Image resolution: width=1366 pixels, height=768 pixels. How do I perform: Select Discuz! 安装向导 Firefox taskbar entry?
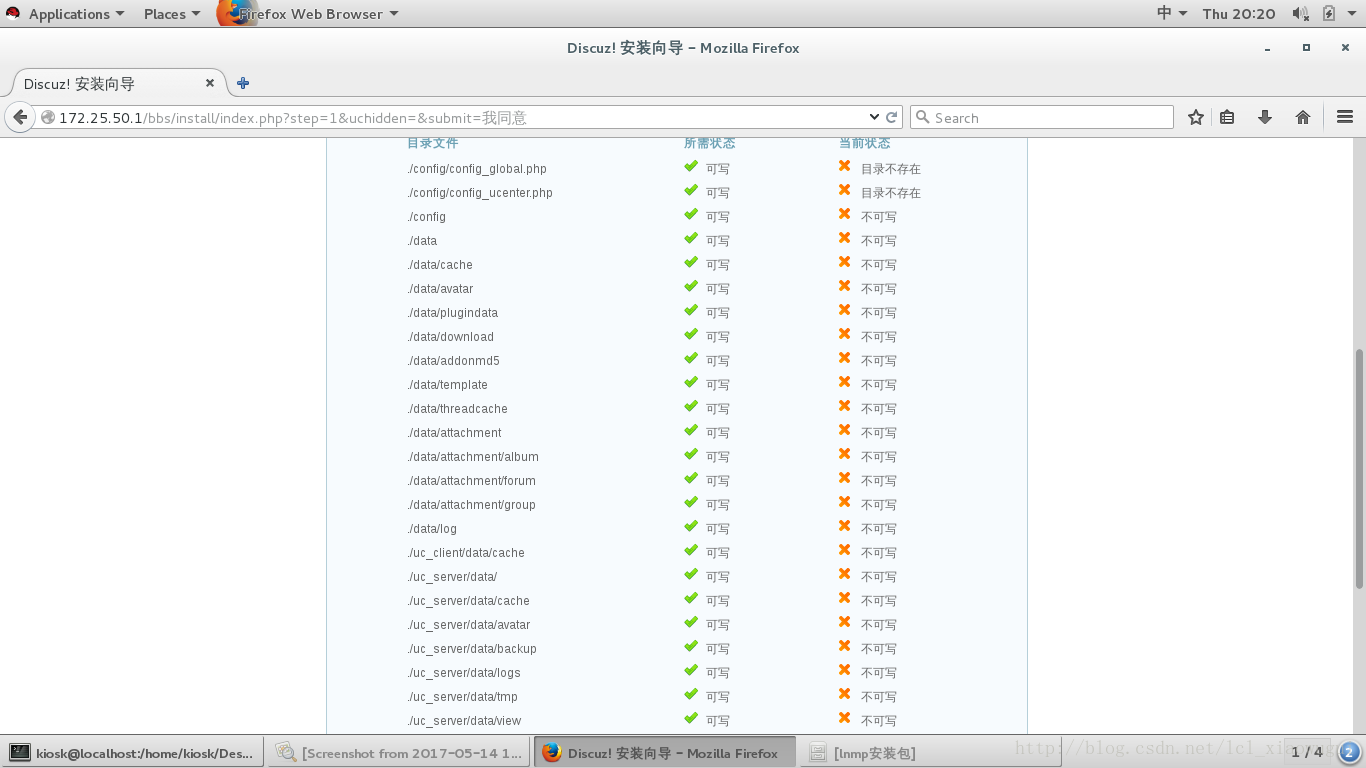tap(665, 752)
